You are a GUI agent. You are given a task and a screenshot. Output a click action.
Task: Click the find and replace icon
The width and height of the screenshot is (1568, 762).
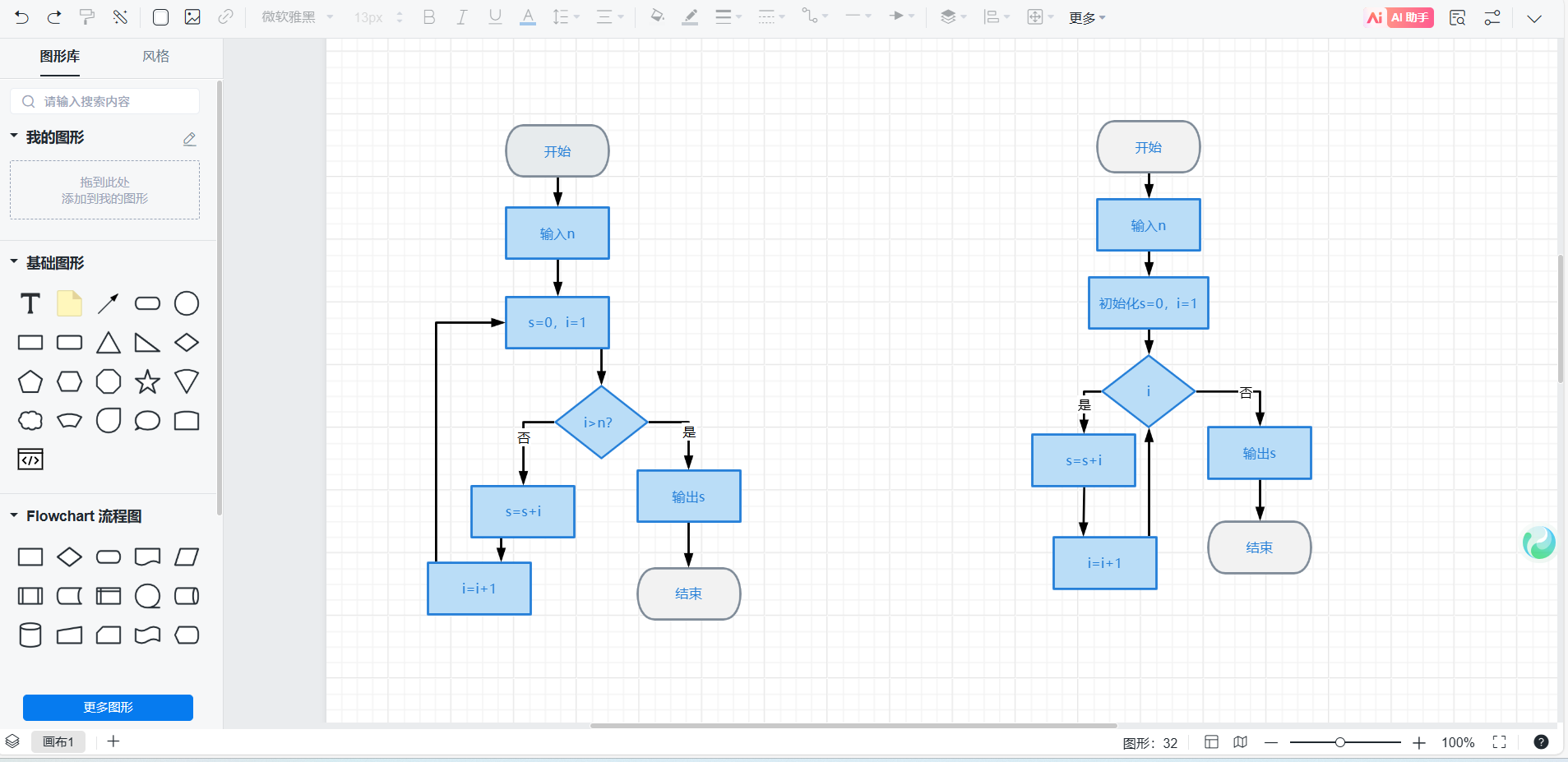pyautogui.click(x=1458, y=18)
